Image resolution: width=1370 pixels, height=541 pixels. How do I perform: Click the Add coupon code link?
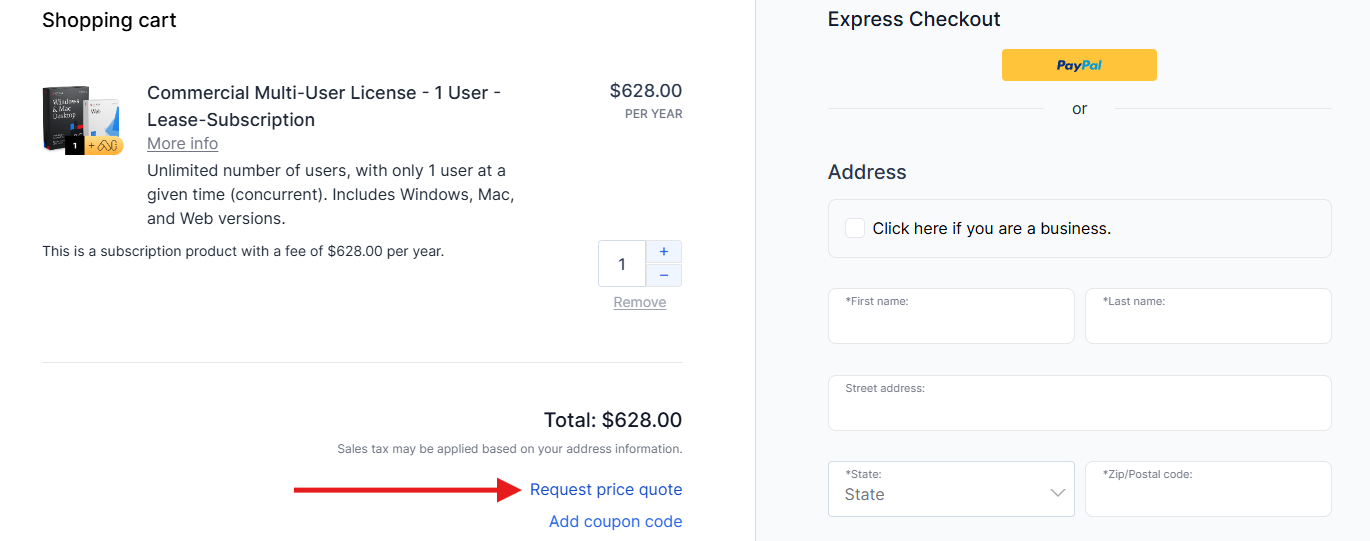coord(615,522)
